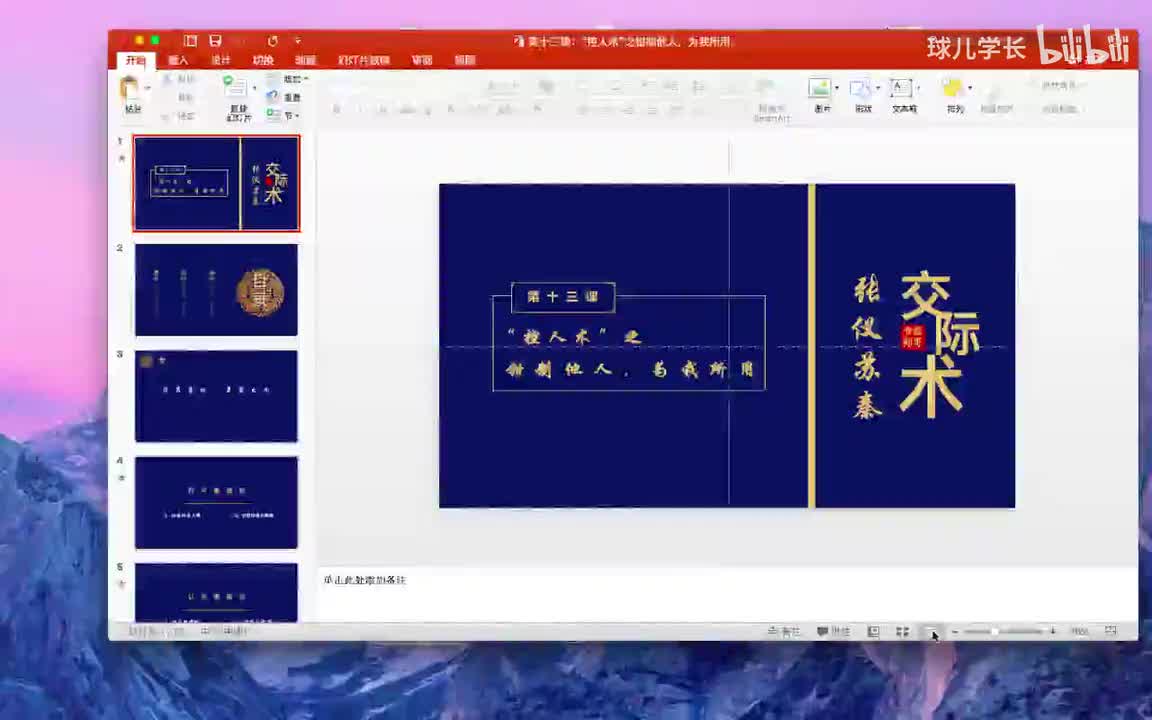Open the Design (设计) ribbon tab
This screenshot has width=1152, height=720.
pyautogui.click(x=220, y=60)
